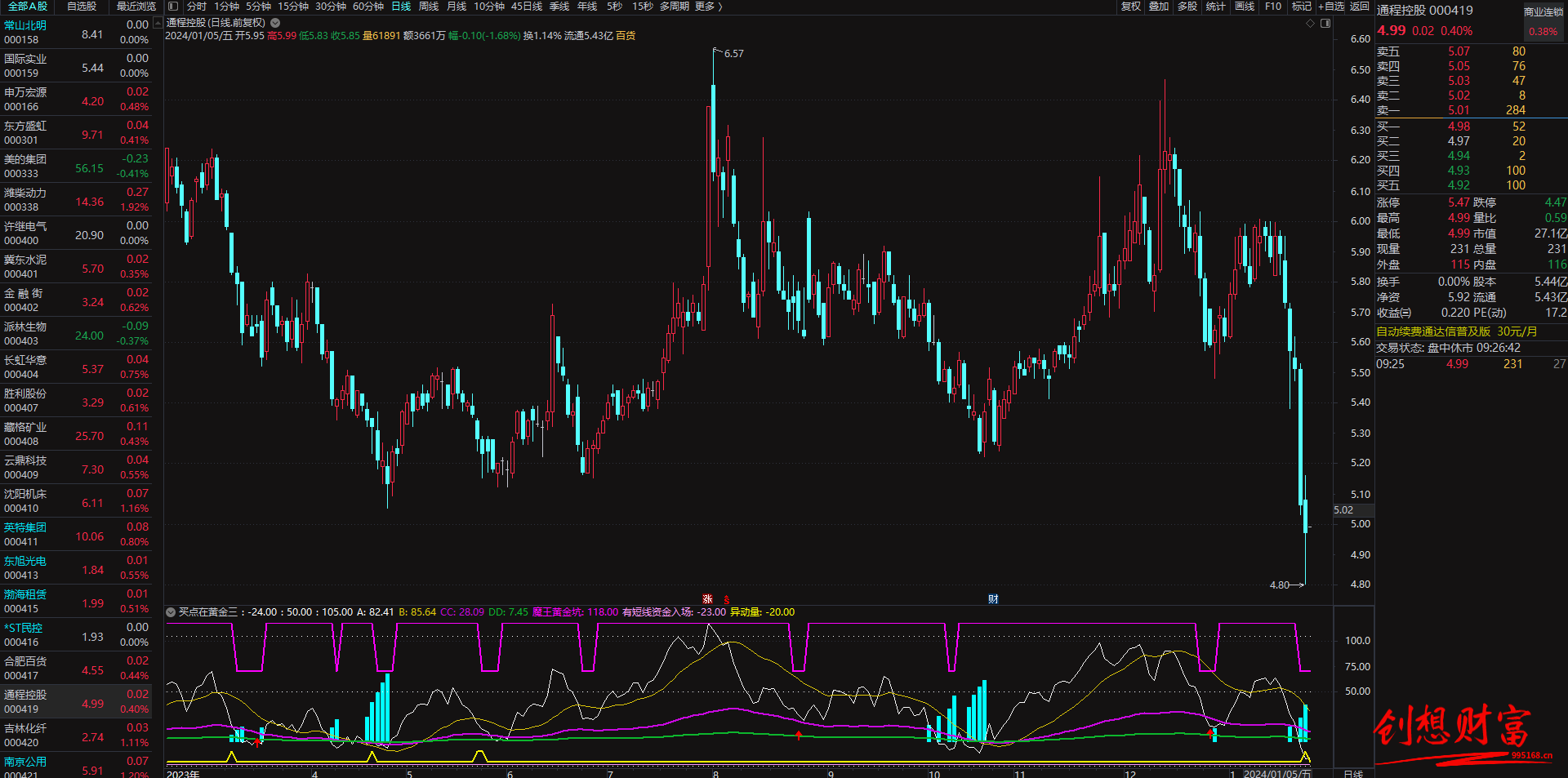The image size is (1568, 778).
Task: Select 云鼎科技 000409 row
Action: point(76,468)
